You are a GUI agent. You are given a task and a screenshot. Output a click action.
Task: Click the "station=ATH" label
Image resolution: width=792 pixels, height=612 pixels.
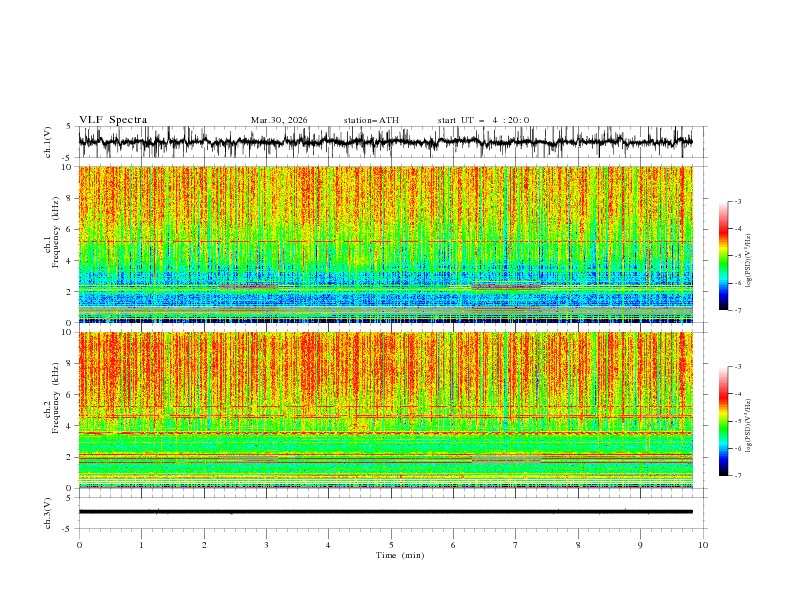(371, 120)
